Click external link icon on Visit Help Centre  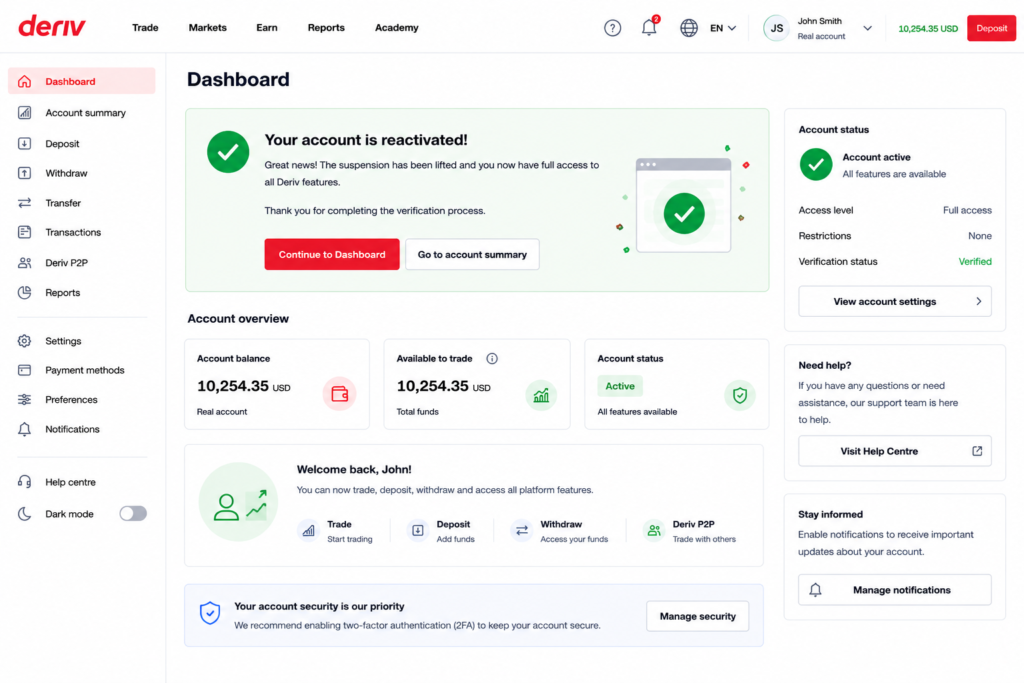977,451
